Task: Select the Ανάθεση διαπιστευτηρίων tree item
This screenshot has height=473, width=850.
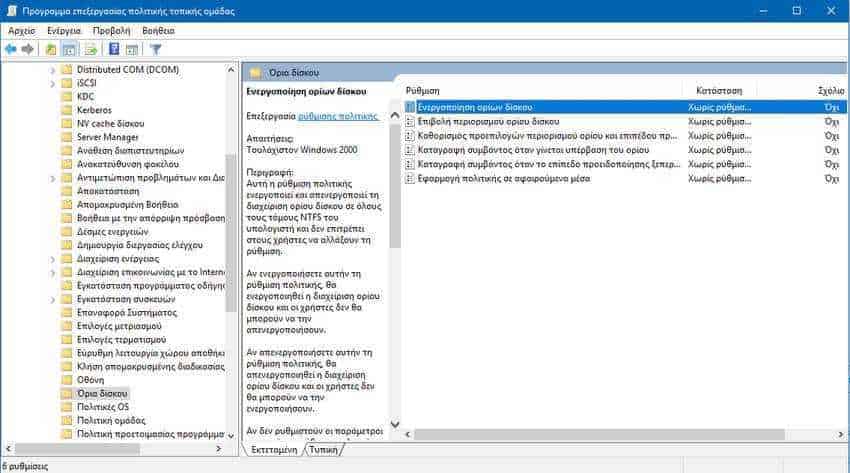Action: tap(130, 151)
